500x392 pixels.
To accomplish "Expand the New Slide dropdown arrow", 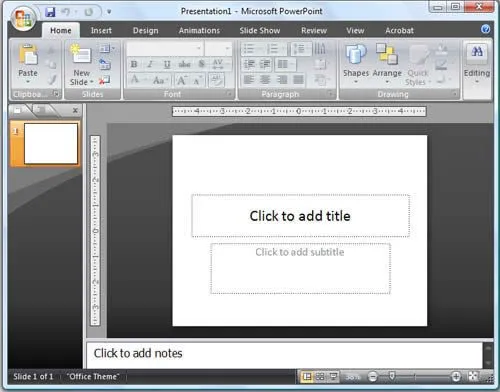I will click(92, 82).
